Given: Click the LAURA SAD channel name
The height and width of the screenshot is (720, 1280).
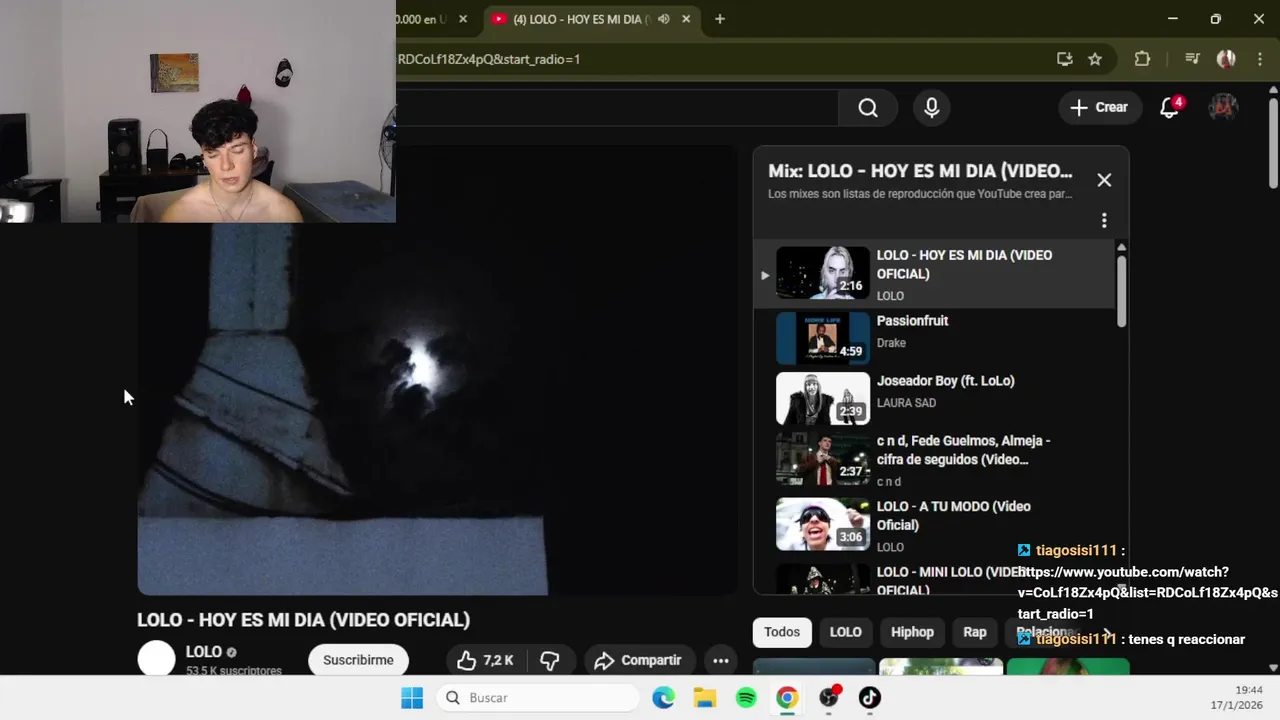Looking at the screenshot, I should point(906,403).
